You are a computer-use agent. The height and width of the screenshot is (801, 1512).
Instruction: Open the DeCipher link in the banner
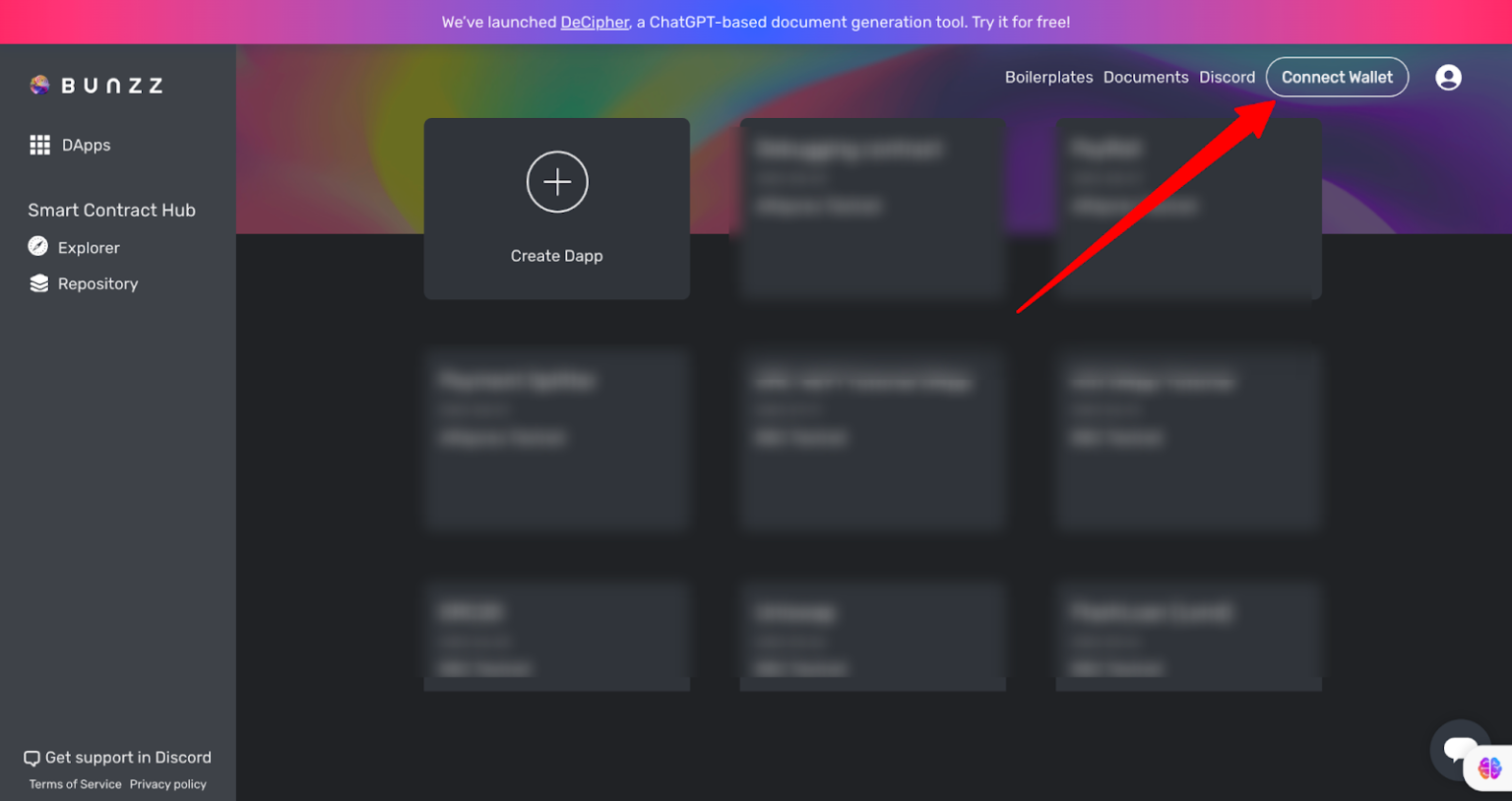click(595, 22)
